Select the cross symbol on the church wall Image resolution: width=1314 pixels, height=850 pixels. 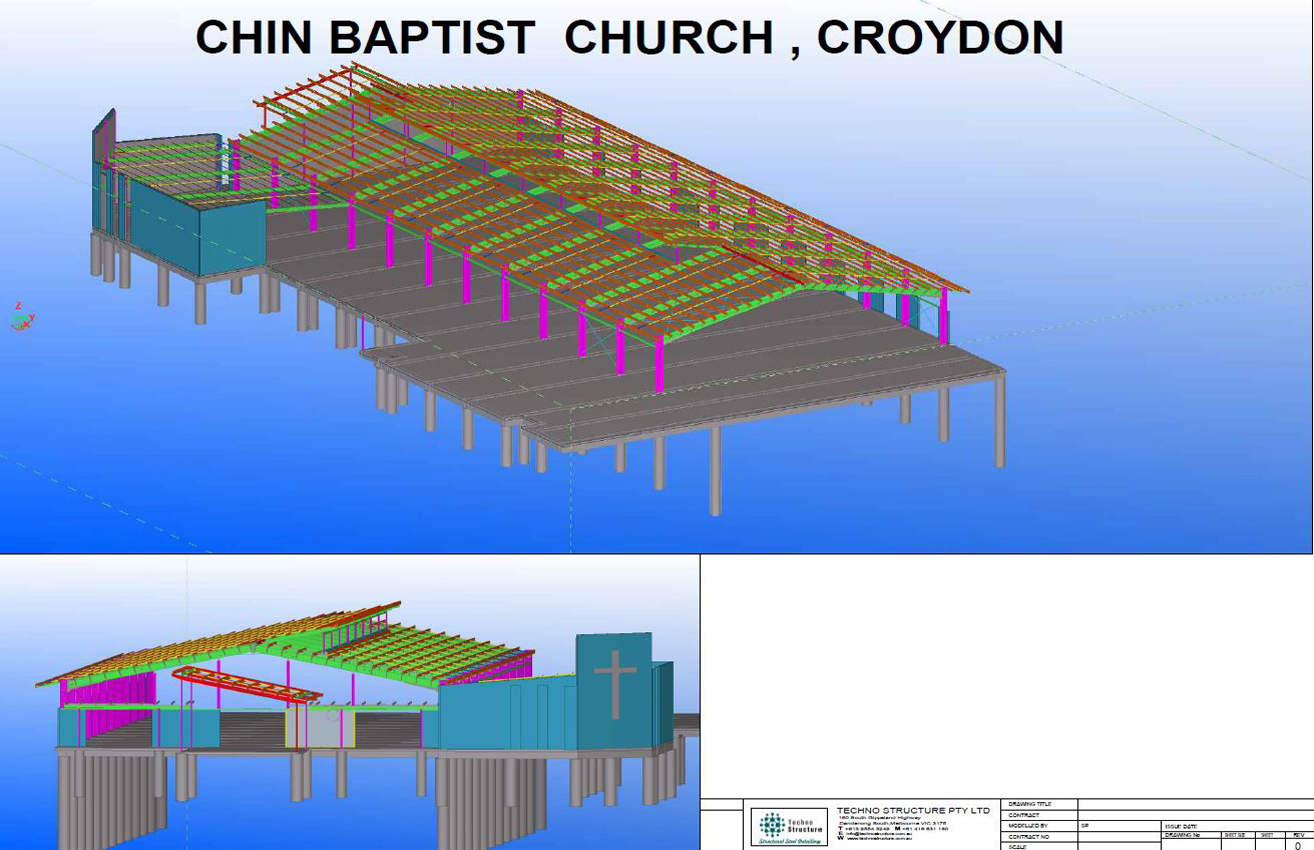click(x=614, y=683)
